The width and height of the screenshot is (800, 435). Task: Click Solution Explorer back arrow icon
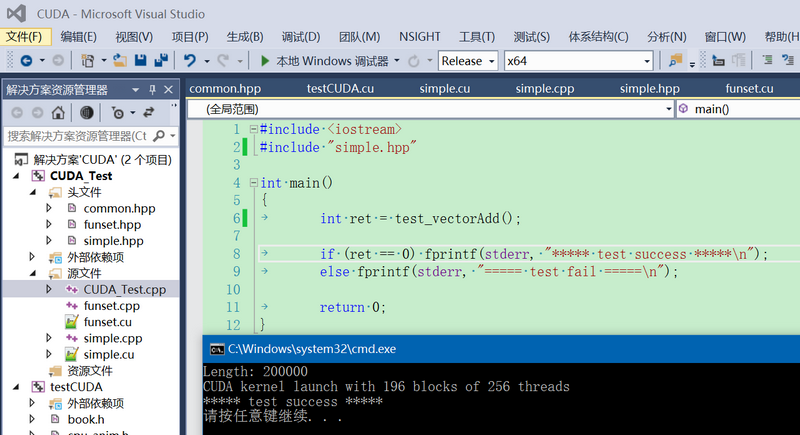(17, 112)
